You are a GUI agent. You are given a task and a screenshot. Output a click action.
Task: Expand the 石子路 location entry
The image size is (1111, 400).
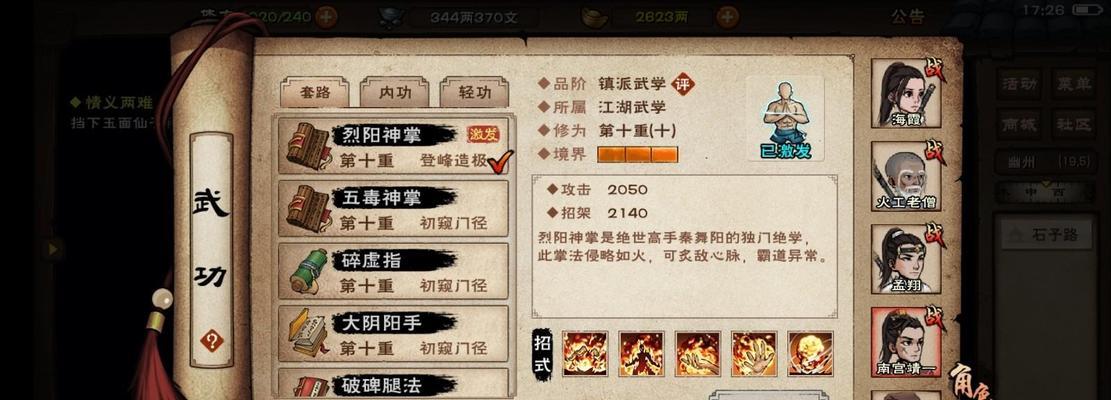pyautogui.click(x=1045, y=235)
